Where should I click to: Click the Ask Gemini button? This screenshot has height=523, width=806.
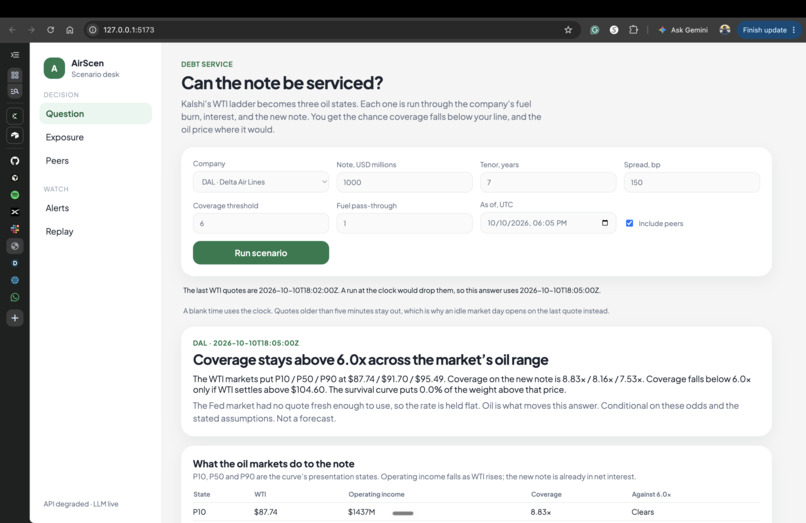[683, 30]
